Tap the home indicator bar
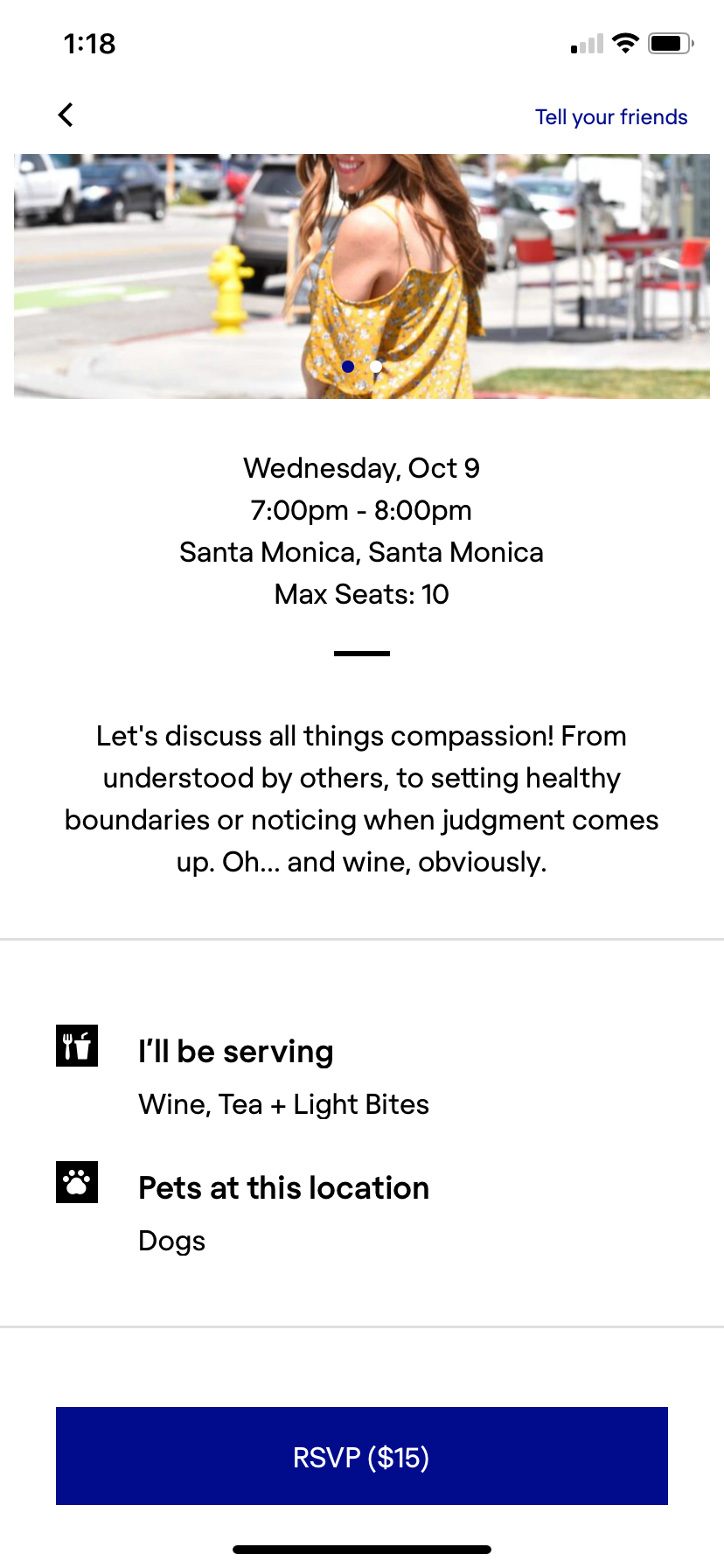 [x=362, y=1550]
